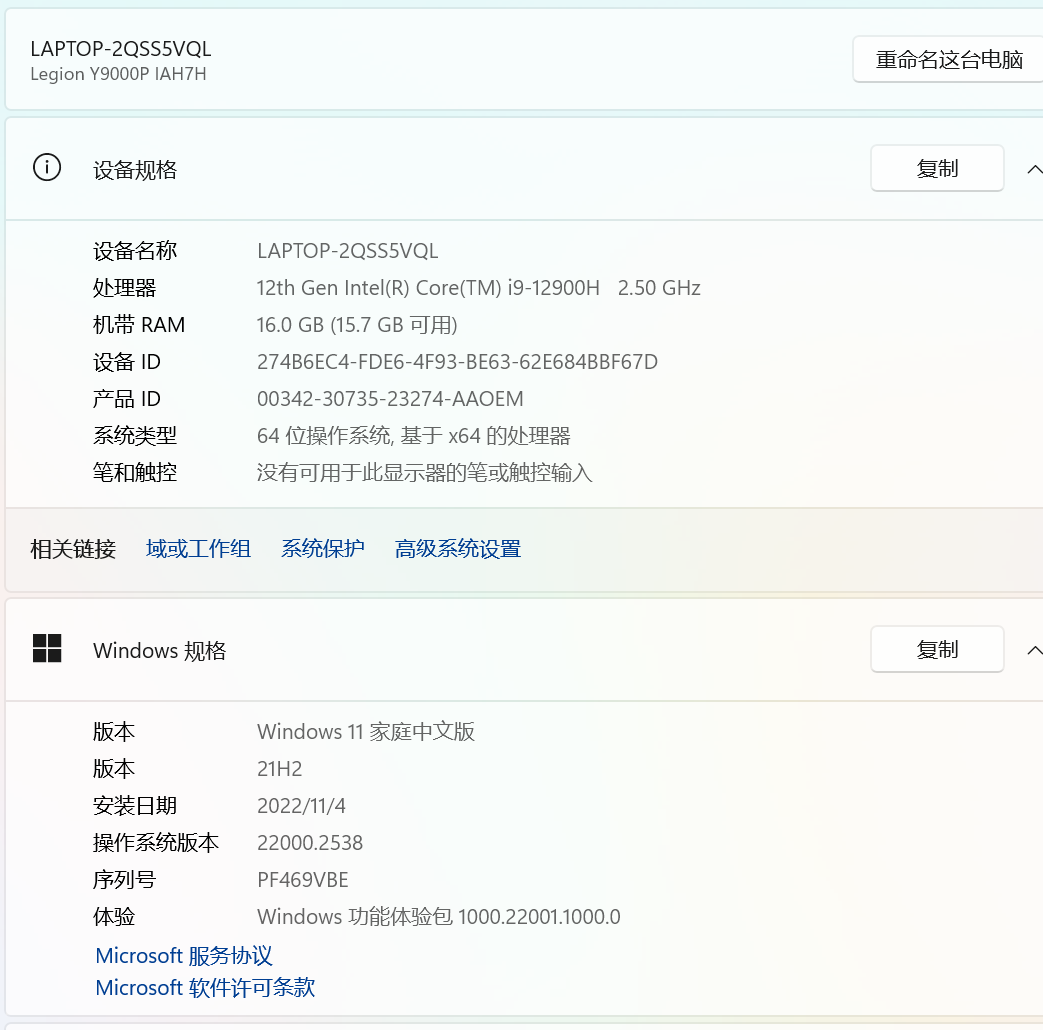Copy Windows specs with Windows 规格 复制 button
Screen dimensions: 1043x1030
937,649
